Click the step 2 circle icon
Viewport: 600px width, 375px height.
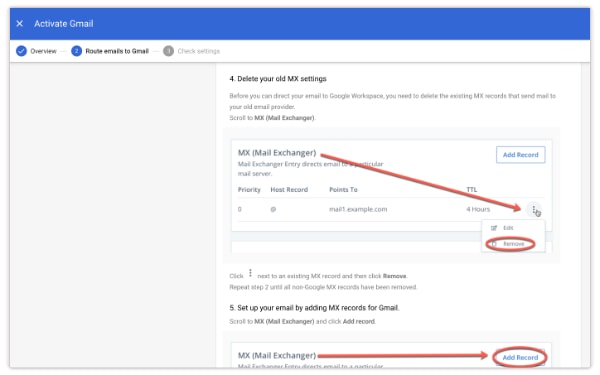77,51
